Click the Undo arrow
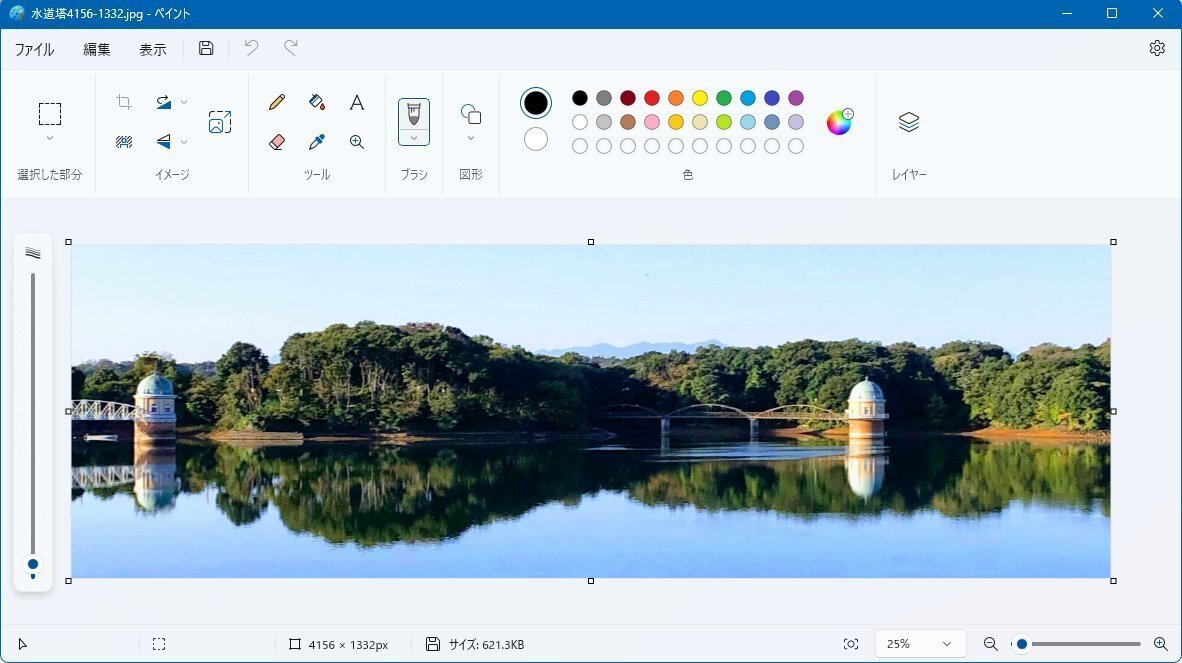The image size is (1182, 663). pos(251,48)
